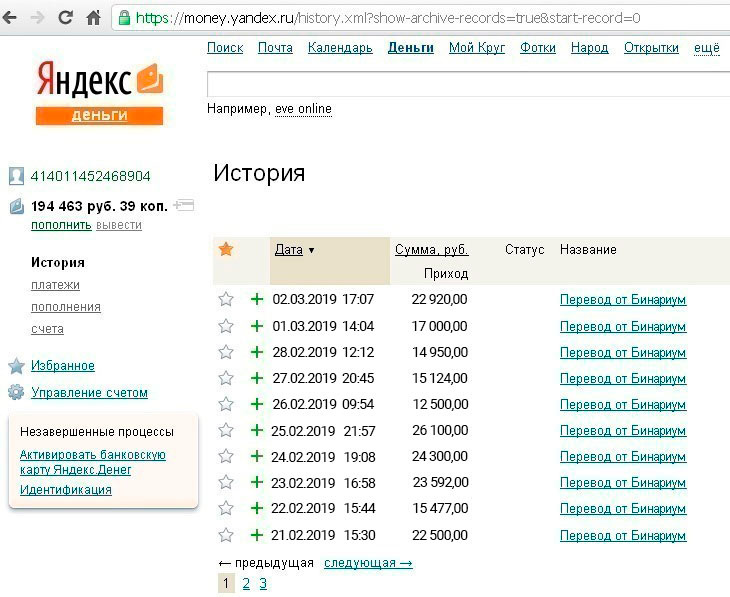Screen dimensions: 730x597
Task: Open the Идентификация link
Action: click(66, 490)
